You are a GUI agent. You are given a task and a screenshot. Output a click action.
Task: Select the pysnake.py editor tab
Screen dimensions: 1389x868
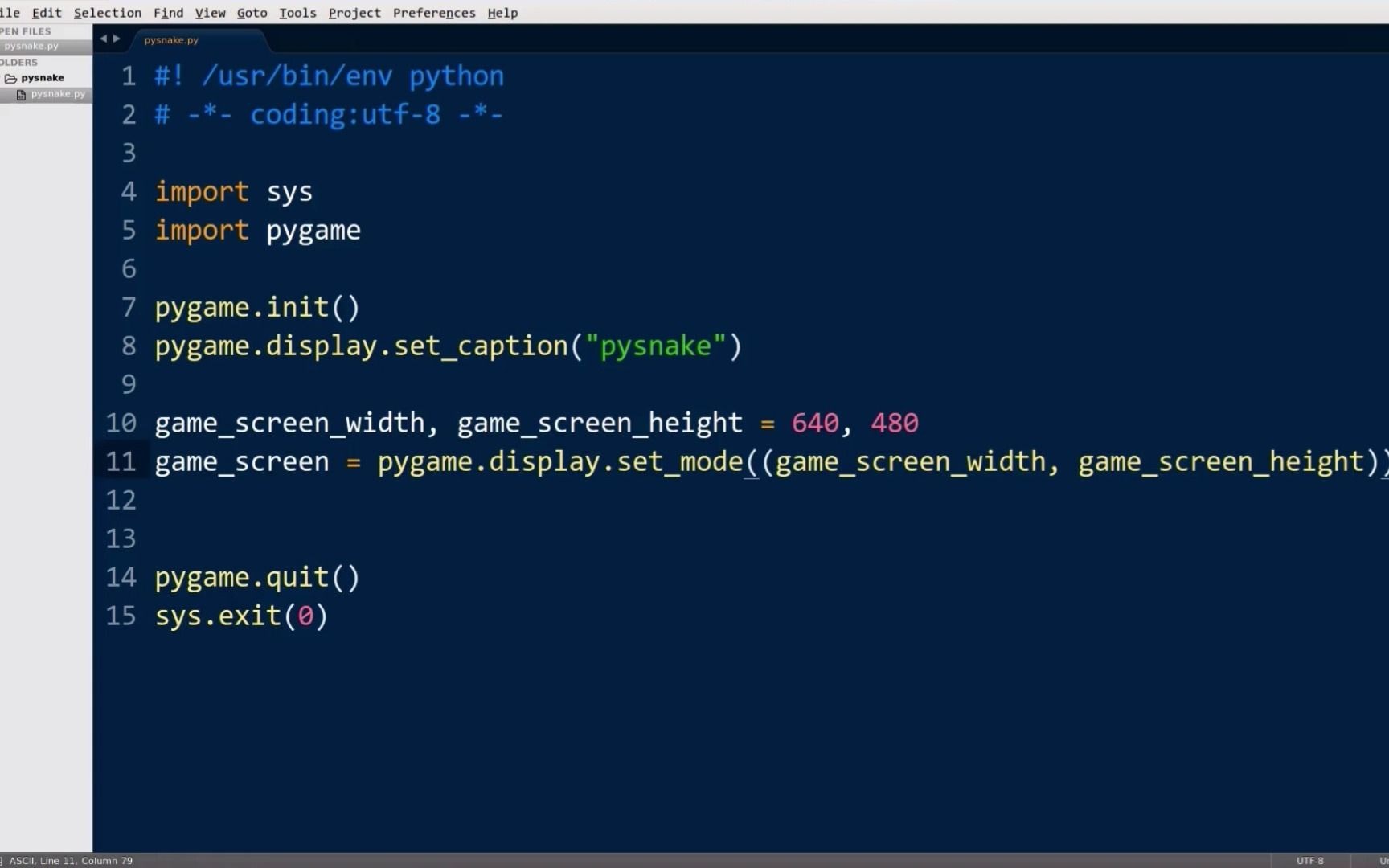click(x=170, y=39)
